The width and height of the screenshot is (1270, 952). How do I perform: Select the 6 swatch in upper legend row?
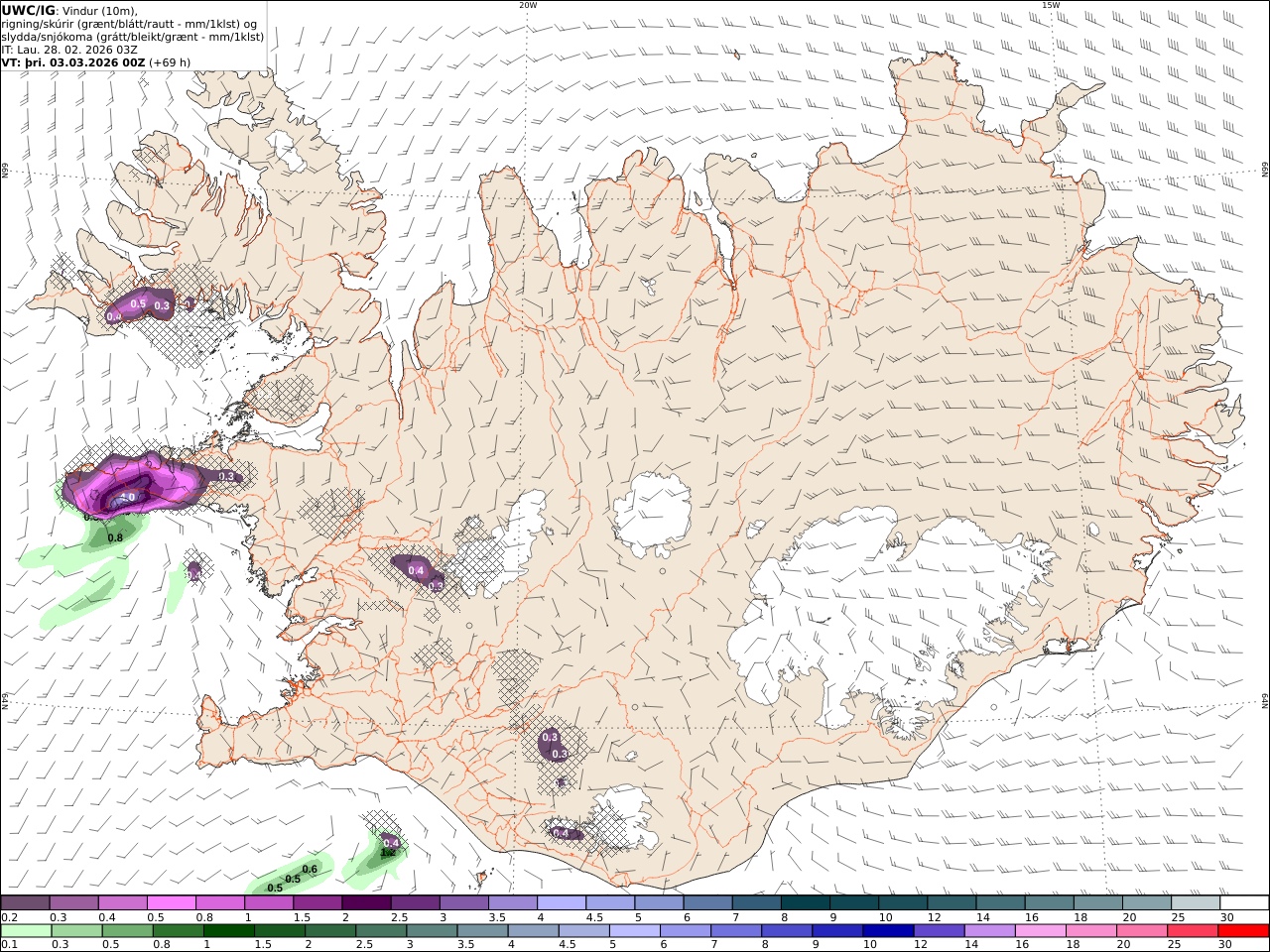tap(707, 902)
